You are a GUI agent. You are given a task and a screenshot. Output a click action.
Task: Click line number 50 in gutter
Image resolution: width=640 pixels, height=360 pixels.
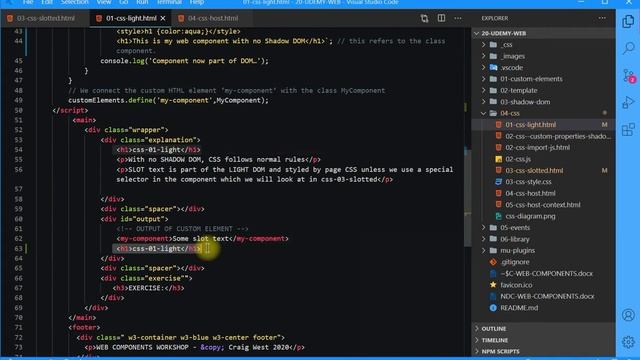pyautogui.click(x=18, y=110)
